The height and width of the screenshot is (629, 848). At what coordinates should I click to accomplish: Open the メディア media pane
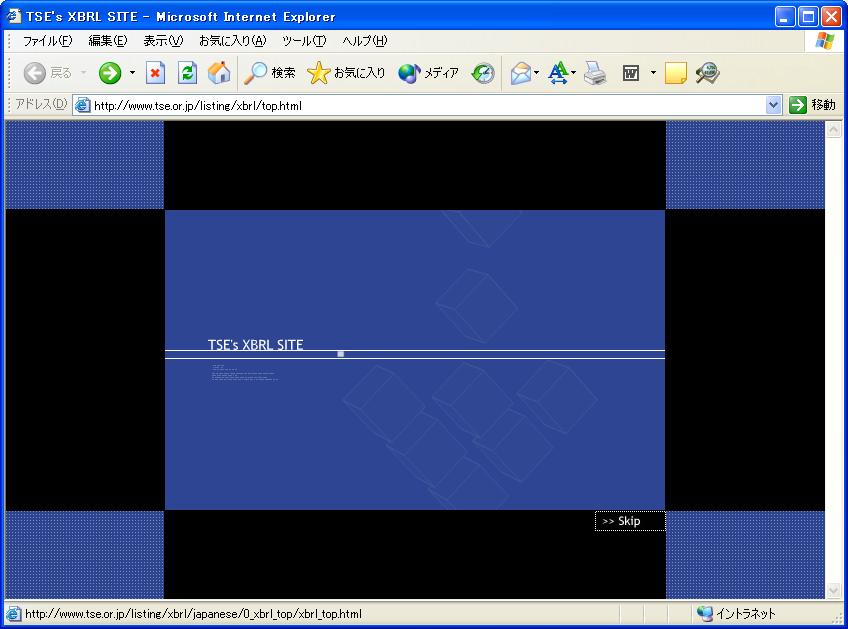coord(428,73)
